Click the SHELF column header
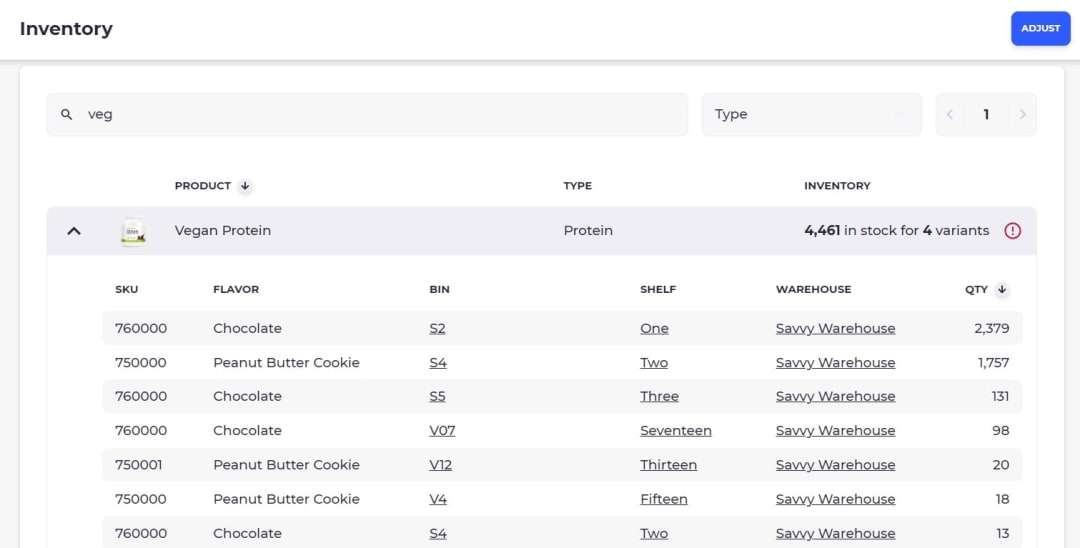Image resolution: width=1080 pixels, height=548 pixels. (x=658, y=289)
